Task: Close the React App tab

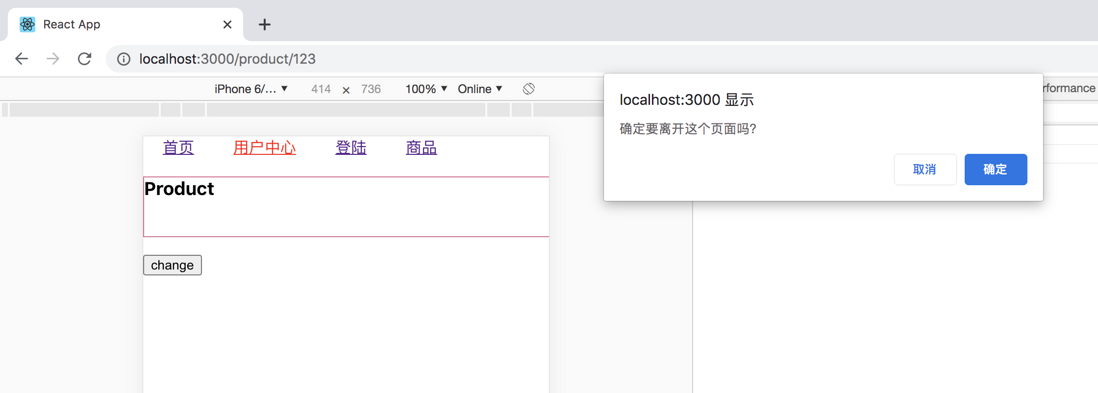Action: [x=227, y=25]
